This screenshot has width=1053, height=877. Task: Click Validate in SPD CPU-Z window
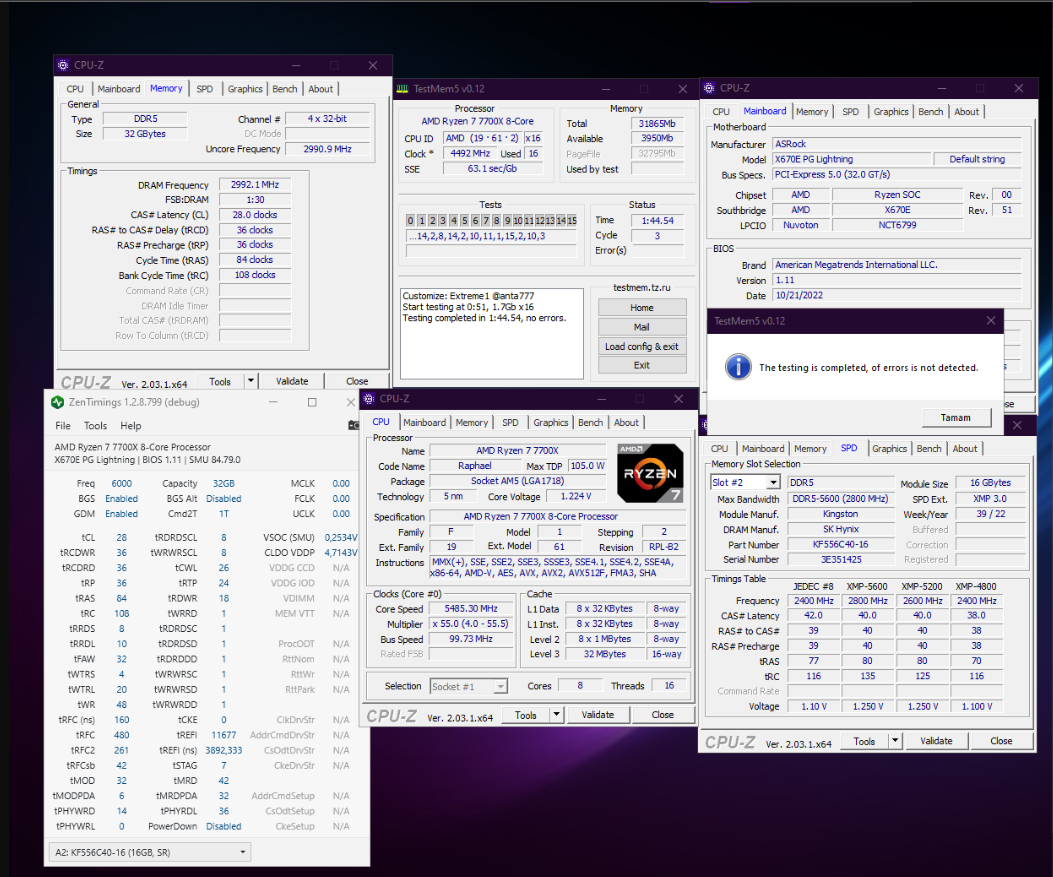pyautogui.click(x=936, y=741)
